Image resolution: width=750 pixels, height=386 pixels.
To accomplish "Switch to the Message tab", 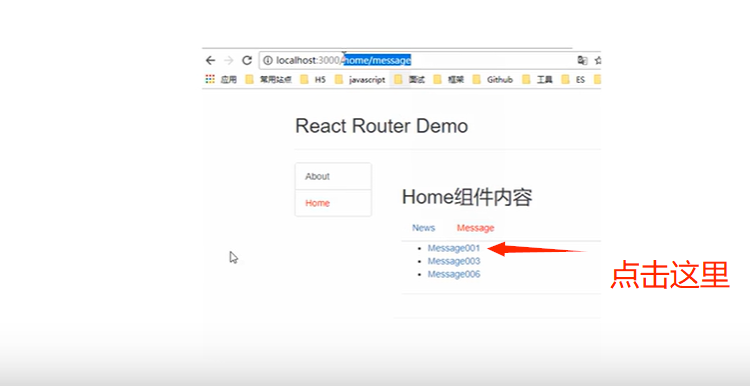I will pos(475,228).
